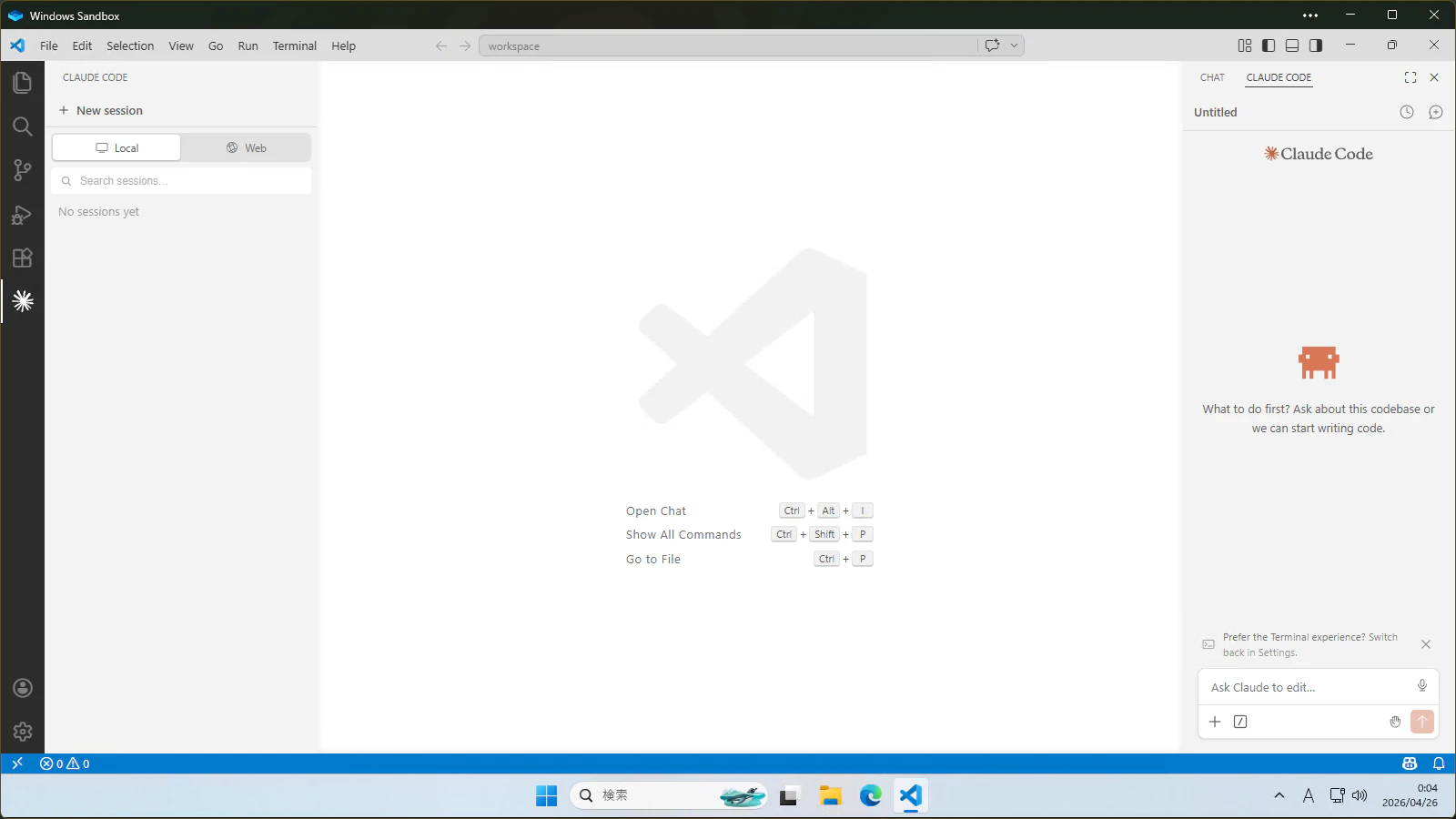Image resolution: width=1456 pixels, height=819 pixels.
Task: Switch to the CHAT tab
Action: click(1212, 77)
